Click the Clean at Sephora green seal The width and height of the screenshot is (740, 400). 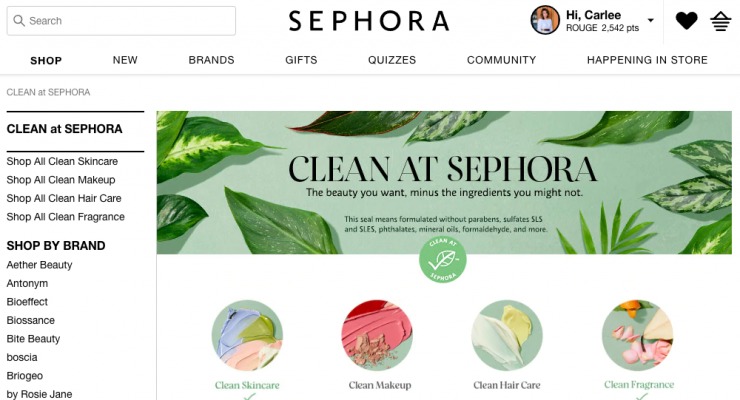tap(443, 259)
